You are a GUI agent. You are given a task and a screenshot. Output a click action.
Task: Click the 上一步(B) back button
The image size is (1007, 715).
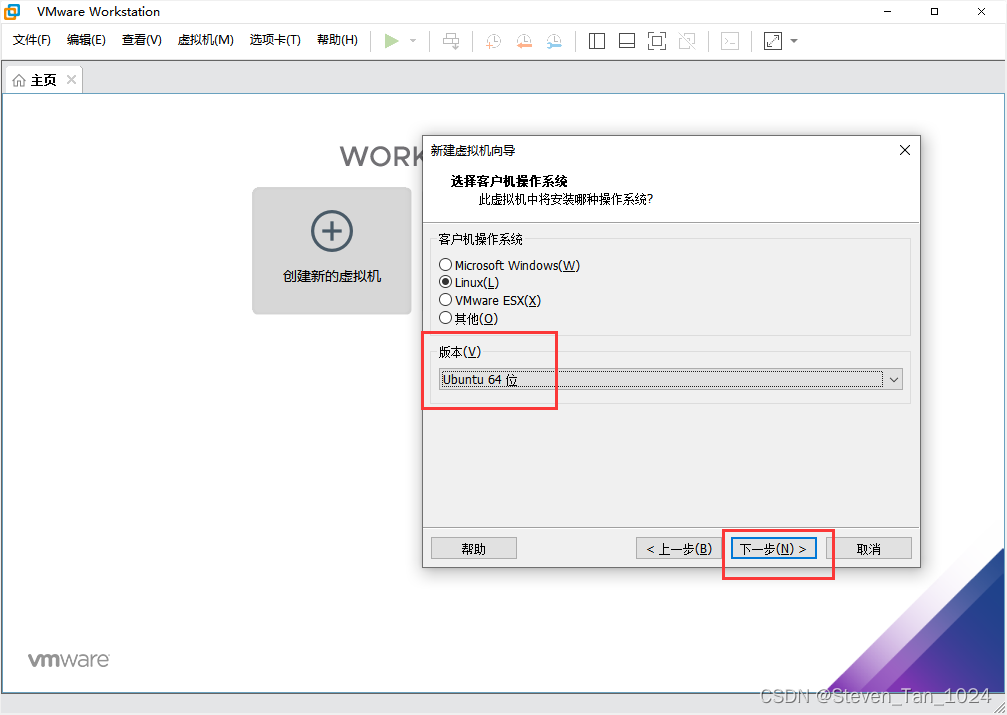tap(679, 549)
